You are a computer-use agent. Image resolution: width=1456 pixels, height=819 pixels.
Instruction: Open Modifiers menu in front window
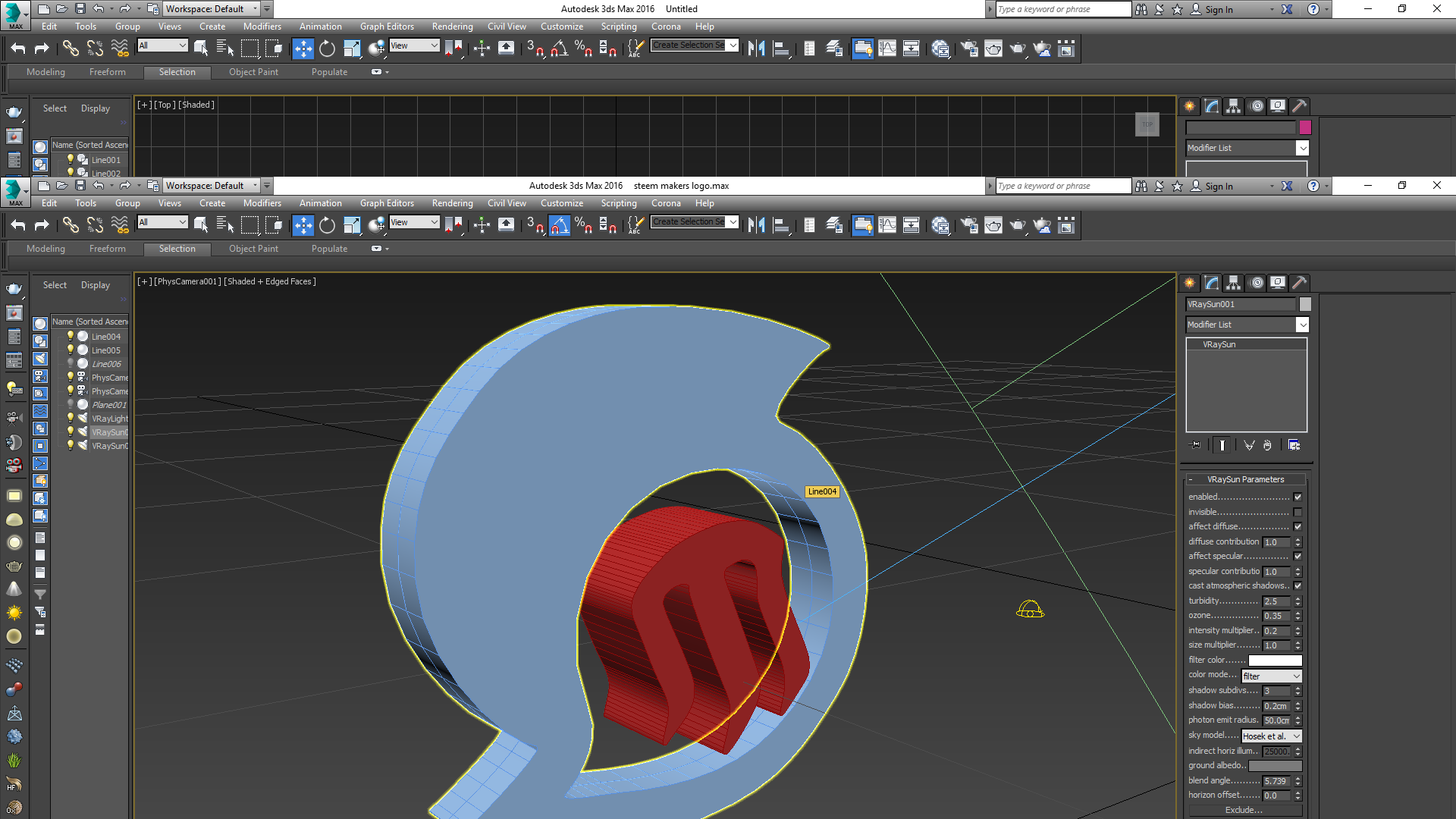262,203
